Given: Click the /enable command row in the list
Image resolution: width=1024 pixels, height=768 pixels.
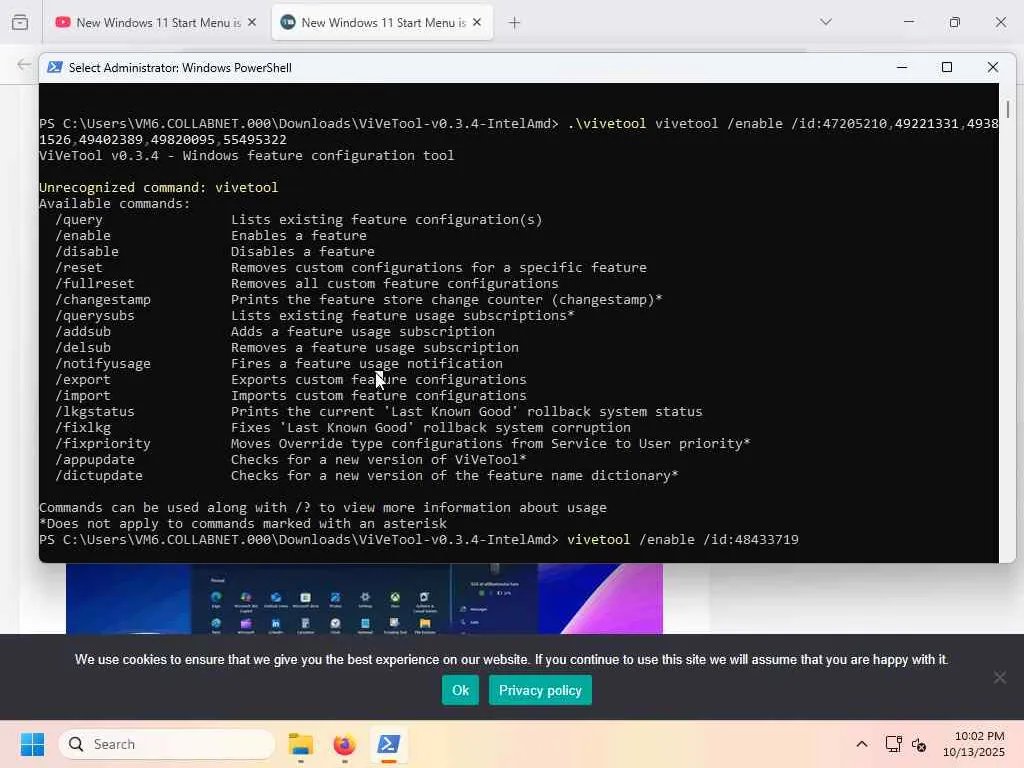Looking at the screenshot, I should coord(211,235).
